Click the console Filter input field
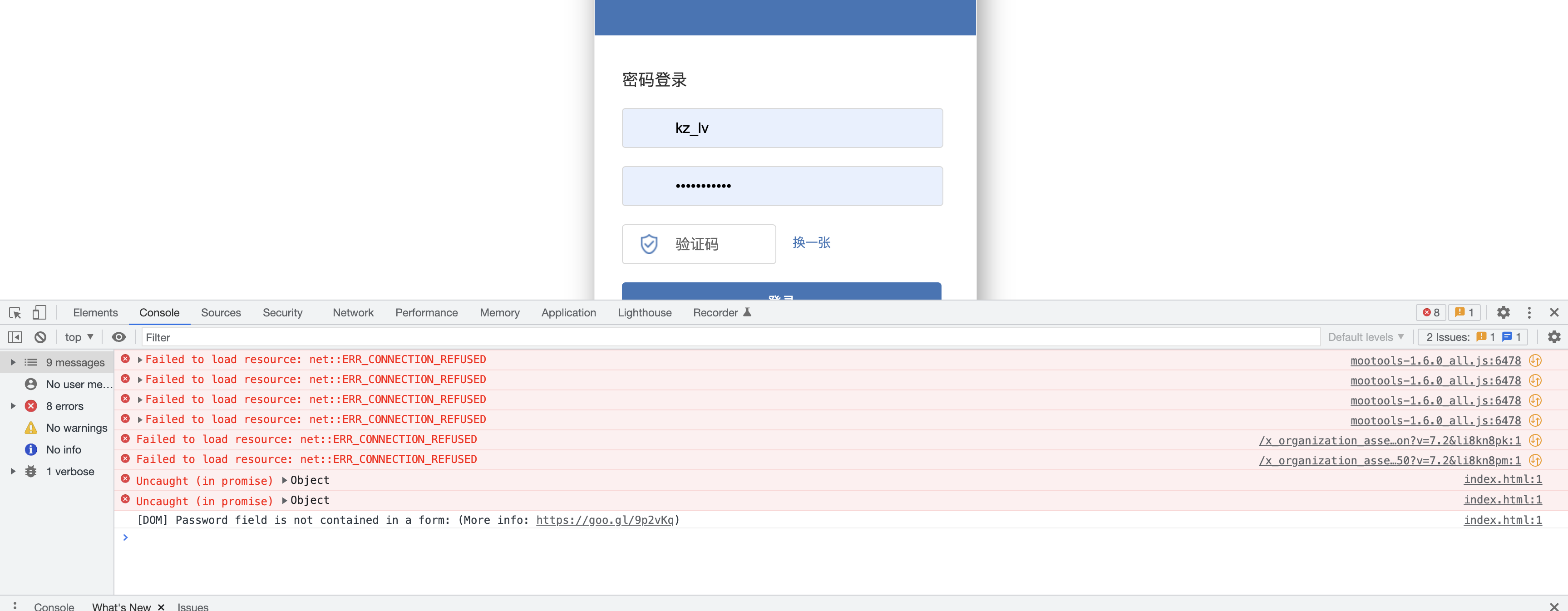 coord(730,337)
